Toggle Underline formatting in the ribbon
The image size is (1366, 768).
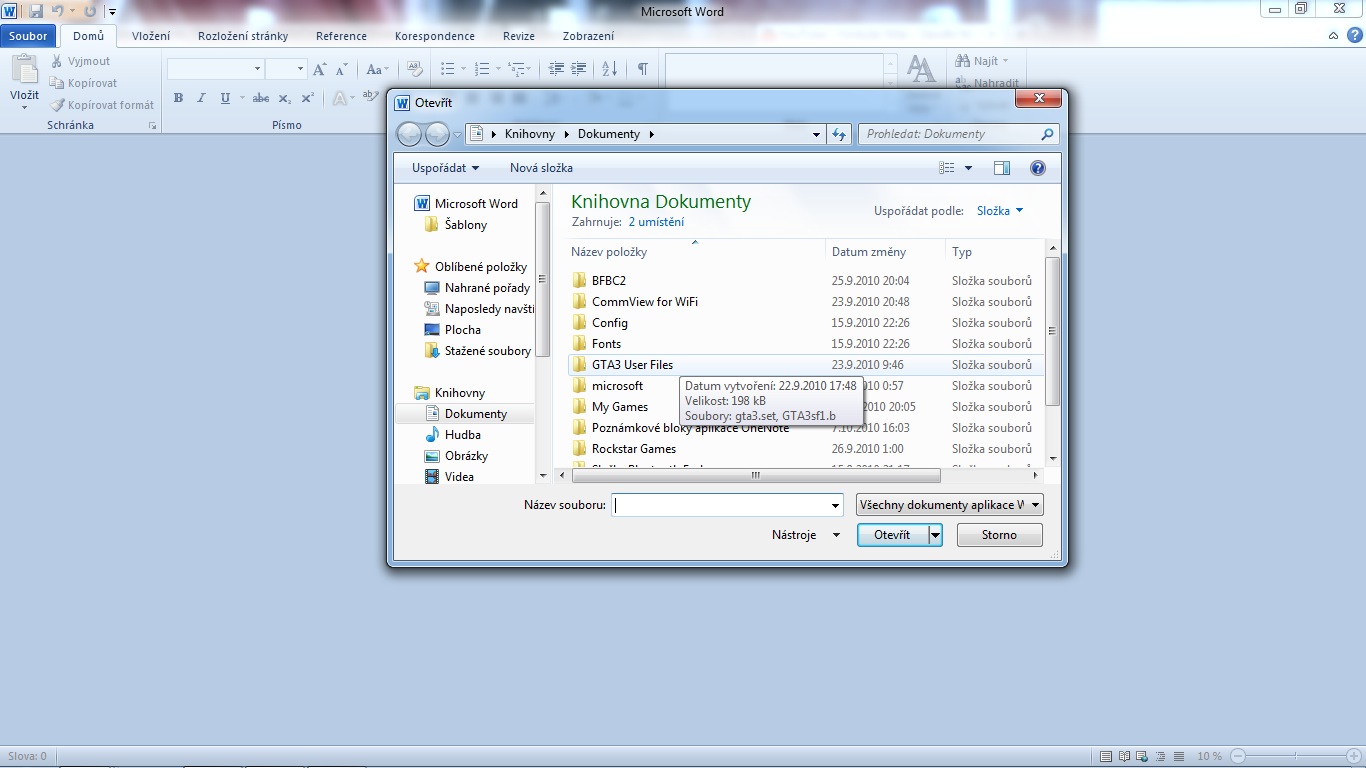[x=225, y=98]
